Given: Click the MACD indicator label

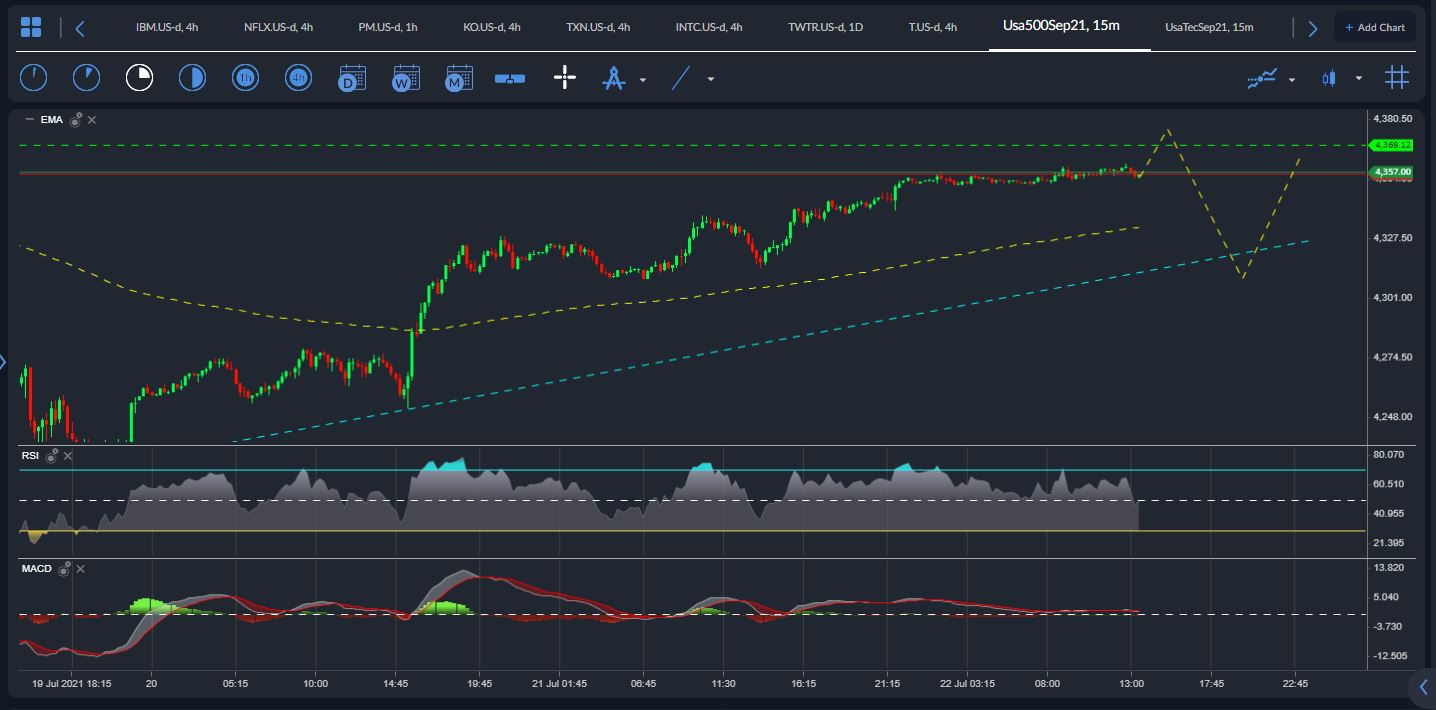Looking at the screenshot, I should coord(37,569).
